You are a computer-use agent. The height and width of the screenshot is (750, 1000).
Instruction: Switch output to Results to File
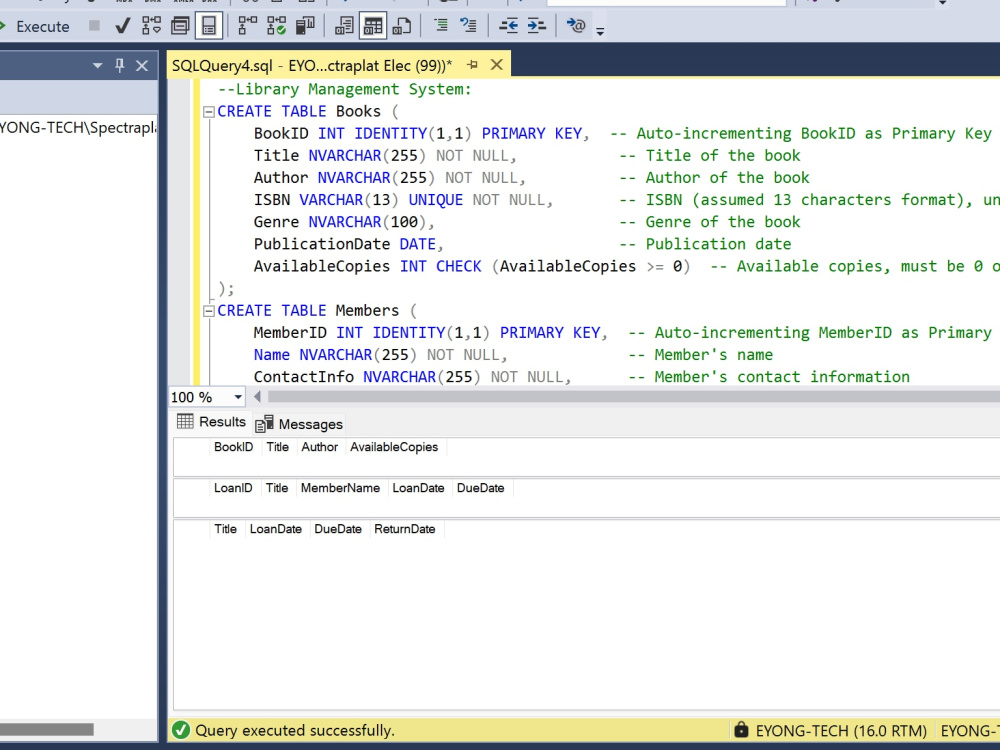(x=402, y=26)
